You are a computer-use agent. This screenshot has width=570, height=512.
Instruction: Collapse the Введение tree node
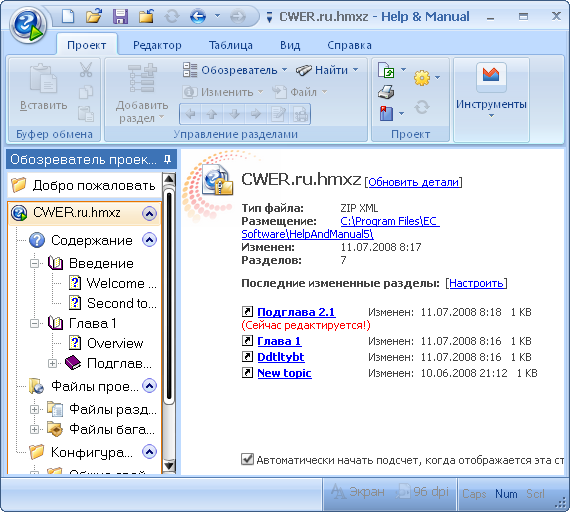pyautogui.click(x=35, y=263)
